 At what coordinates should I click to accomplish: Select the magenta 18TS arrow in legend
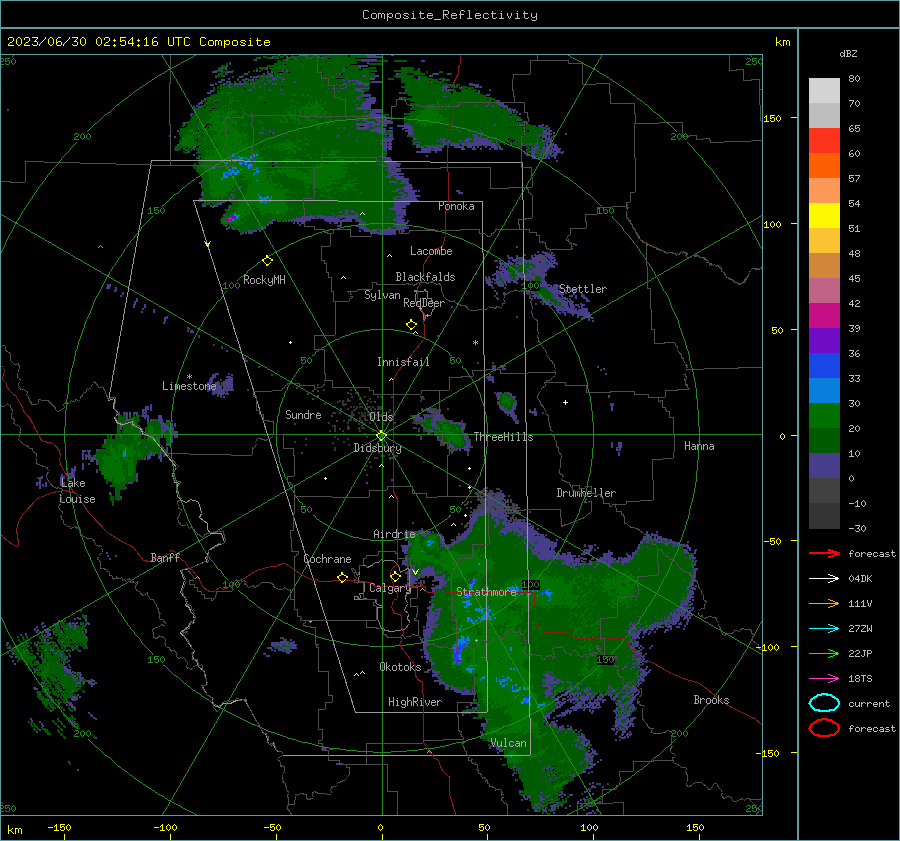(824, 679)
